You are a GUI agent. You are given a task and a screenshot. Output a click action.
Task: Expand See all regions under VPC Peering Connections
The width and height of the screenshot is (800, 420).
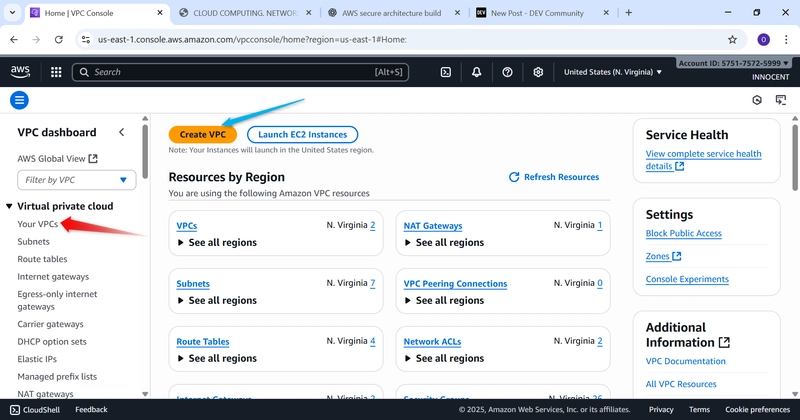point(443,300)
